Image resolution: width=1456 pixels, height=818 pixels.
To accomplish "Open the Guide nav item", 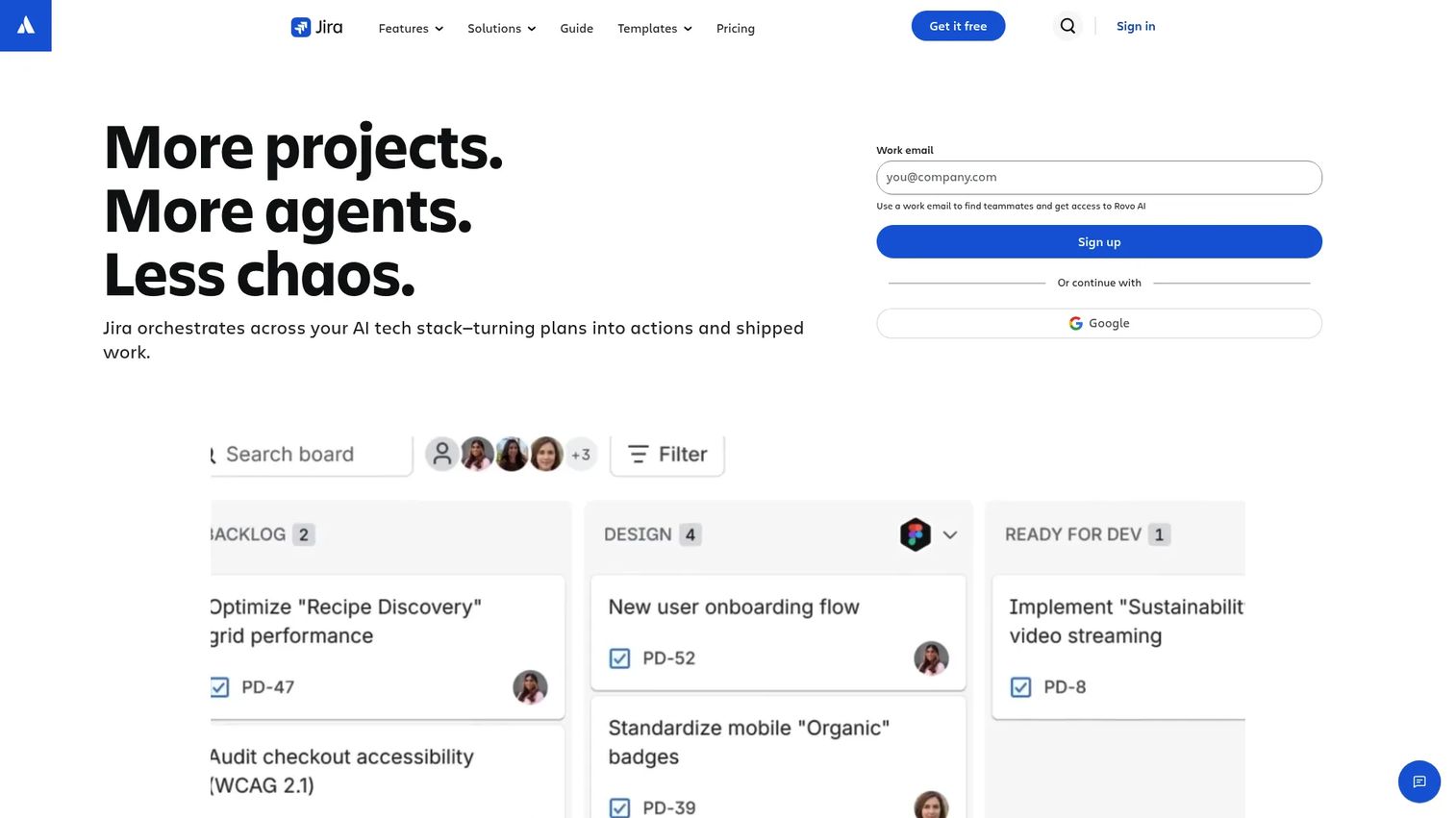I will tap(576, 28).
